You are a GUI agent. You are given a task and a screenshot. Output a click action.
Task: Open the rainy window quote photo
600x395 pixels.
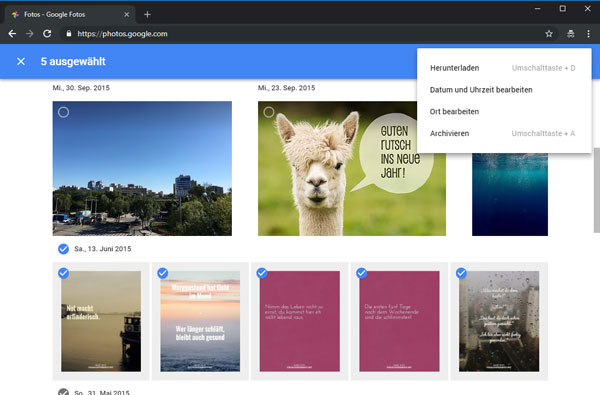click(x=499, y=321)
